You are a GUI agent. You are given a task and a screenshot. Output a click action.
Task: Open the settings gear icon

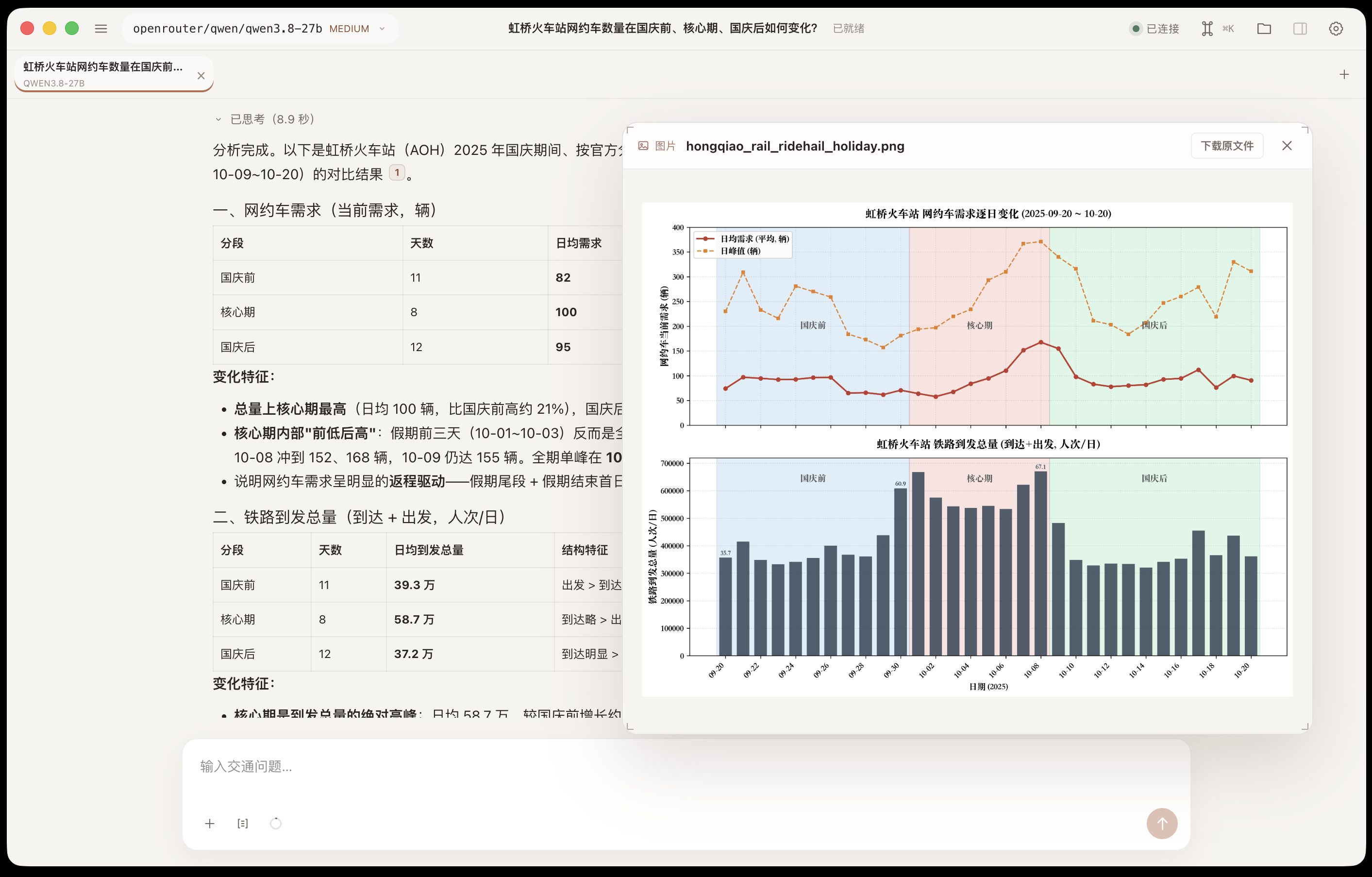pyautogui.click(x=1336, y=29)
